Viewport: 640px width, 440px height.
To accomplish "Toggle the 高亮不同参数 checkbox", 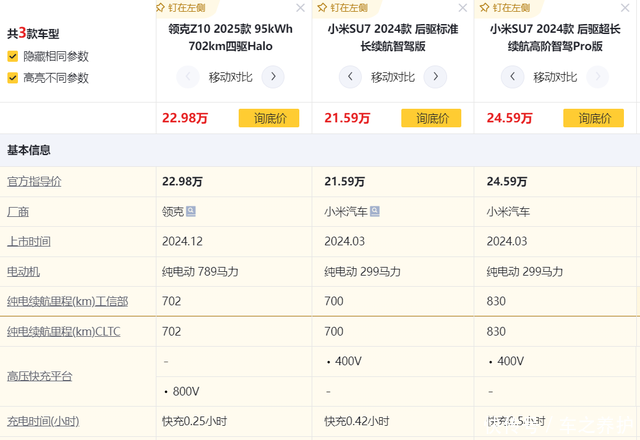I will tap(12, 77).
